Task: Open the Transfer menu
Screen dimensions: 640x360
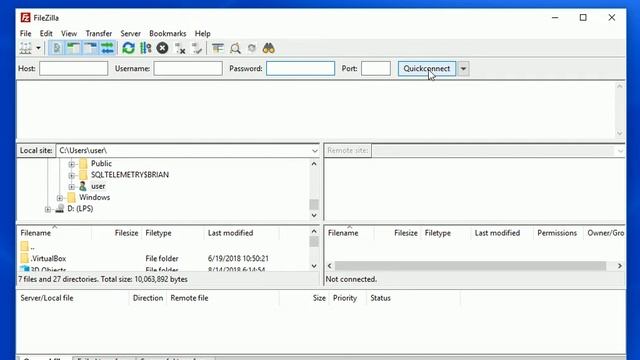Action: (98, 33)
